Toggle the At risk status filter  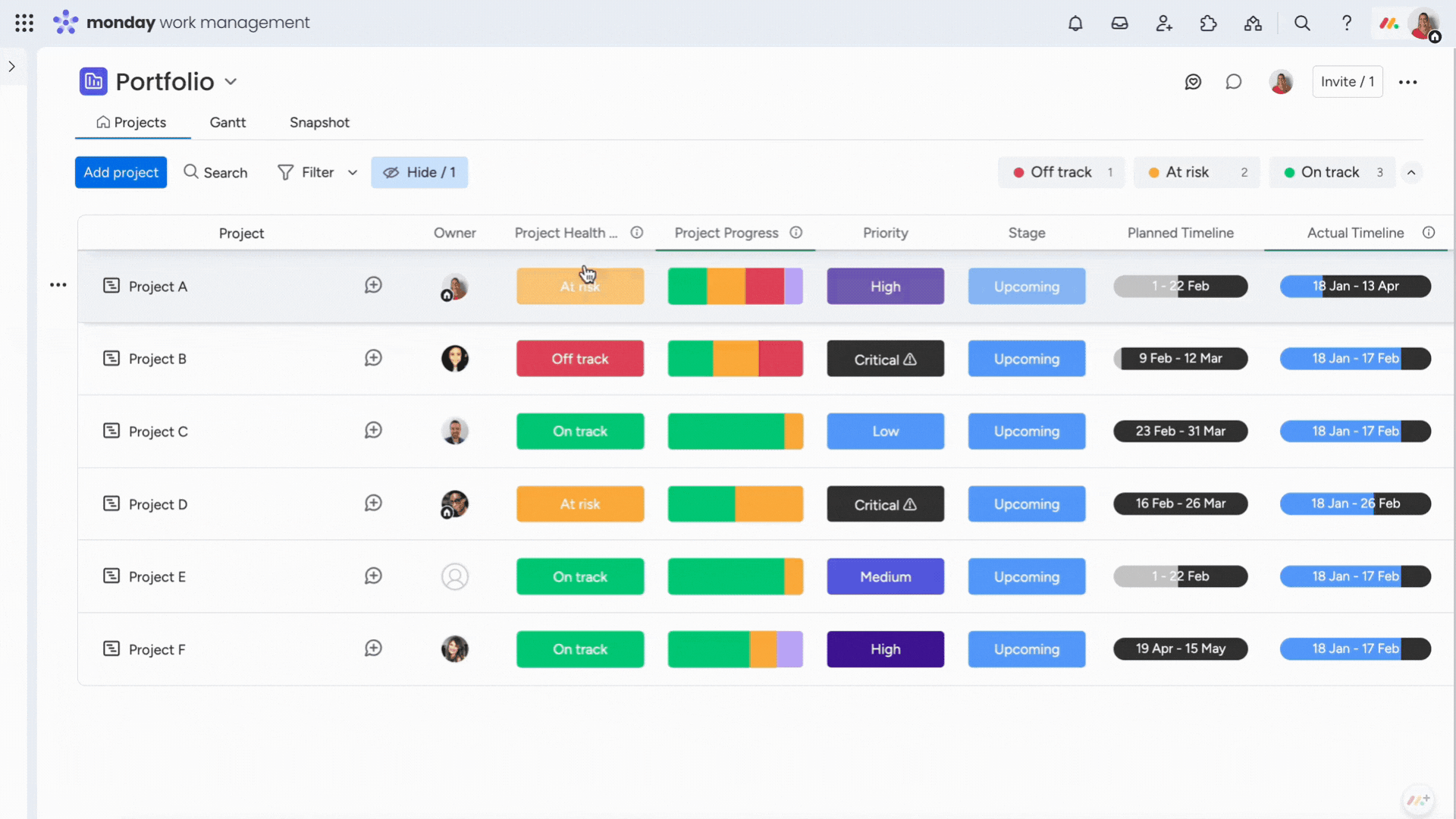[x=1197, y=172]
